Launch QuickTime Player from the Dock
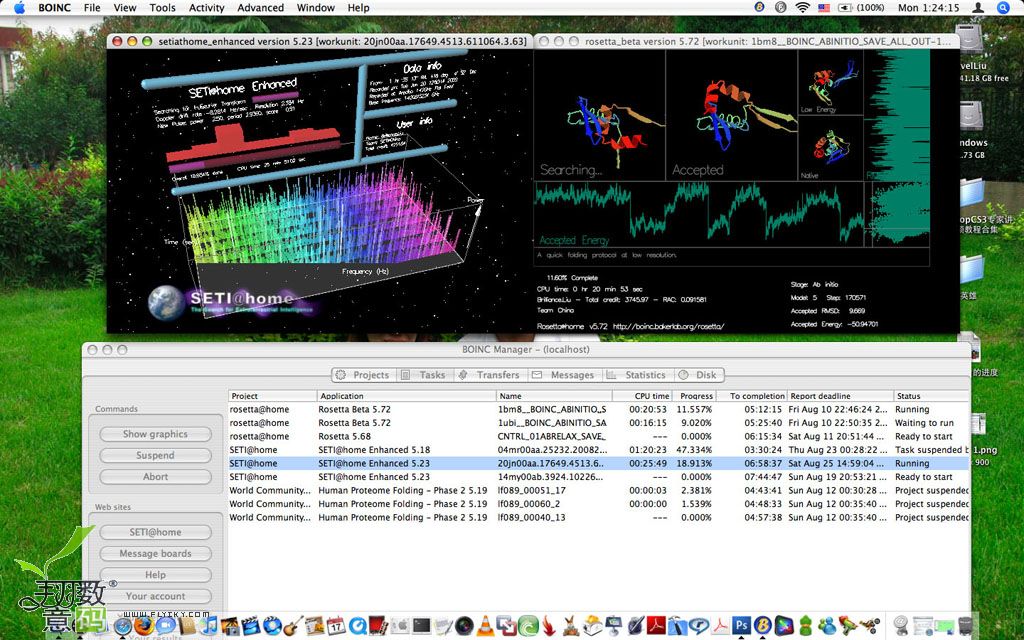The height and width of the screenshot is (640, 1024). 358,626
